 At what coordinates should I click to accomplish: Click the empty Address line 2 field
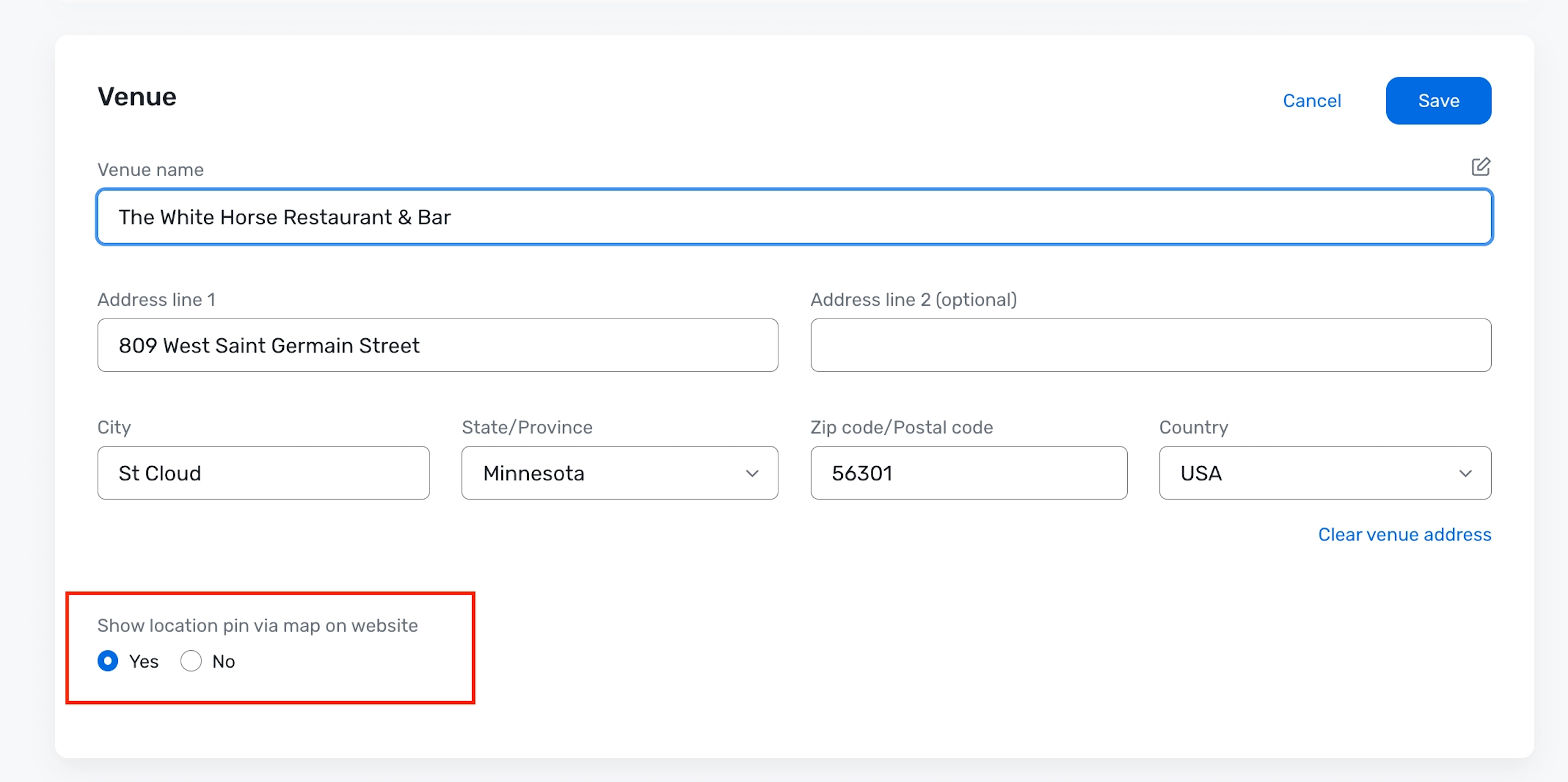point(1150,346)
